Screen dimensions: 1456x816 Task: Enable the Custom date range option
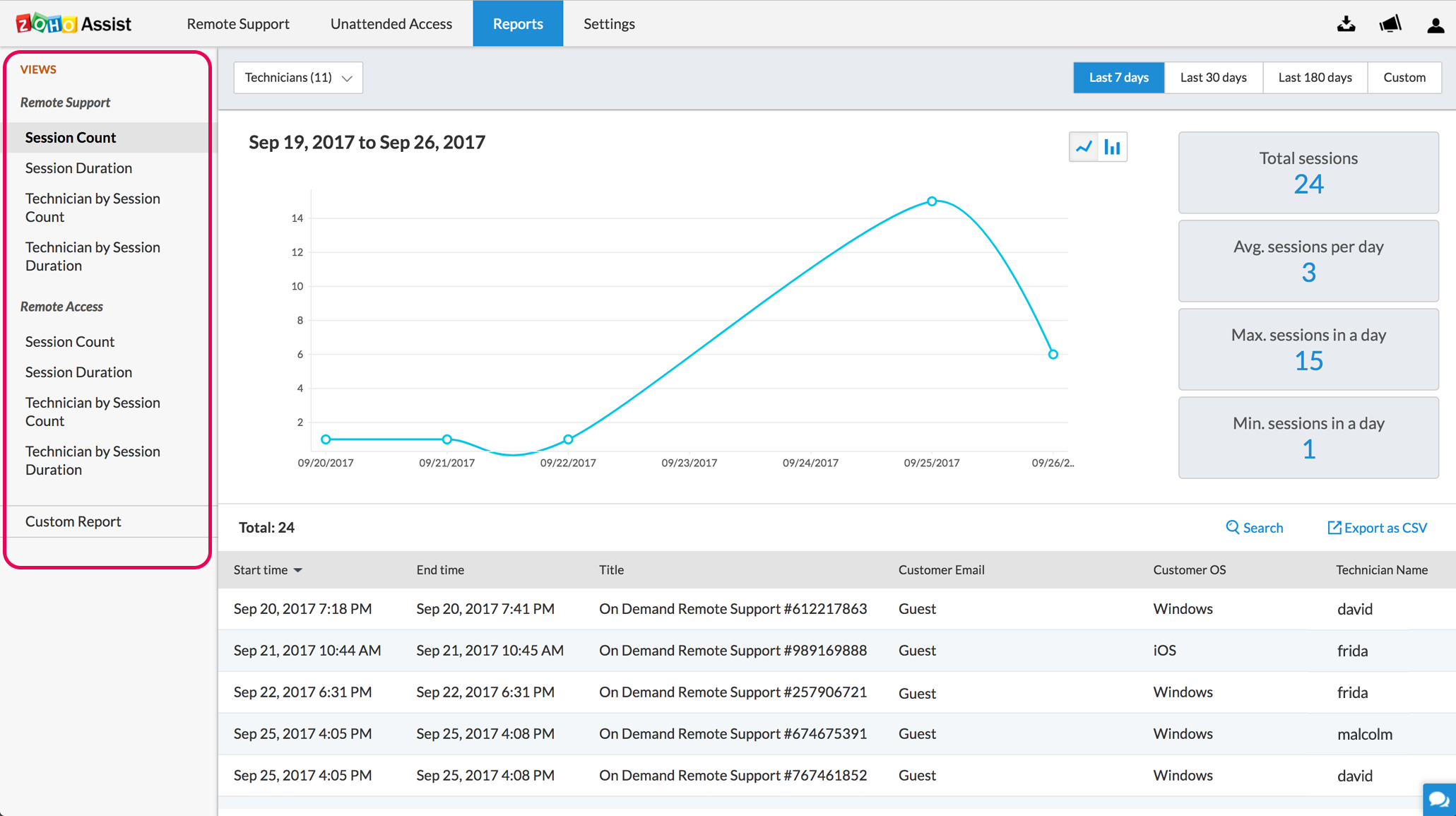pos(1404,77)
